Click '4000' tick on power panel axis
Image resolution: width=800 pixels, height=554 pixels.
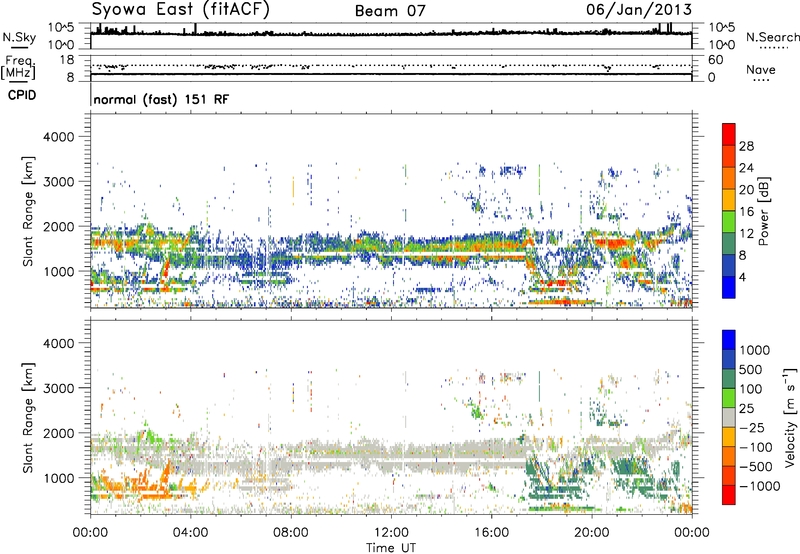pos(59,137)
